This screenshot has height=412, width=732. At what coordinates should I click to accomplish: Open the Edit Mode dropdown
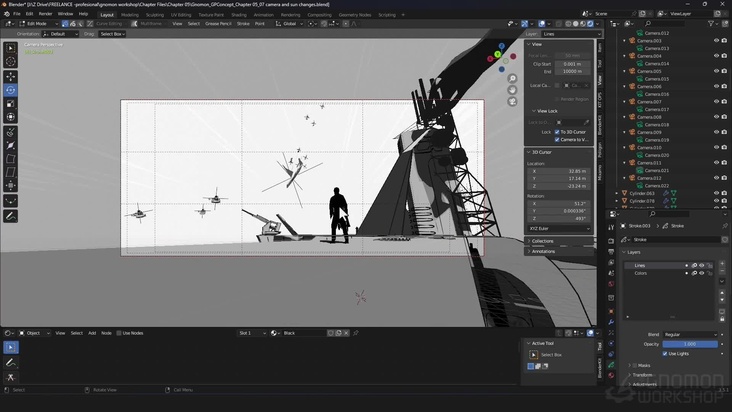[x=36, y=23]
